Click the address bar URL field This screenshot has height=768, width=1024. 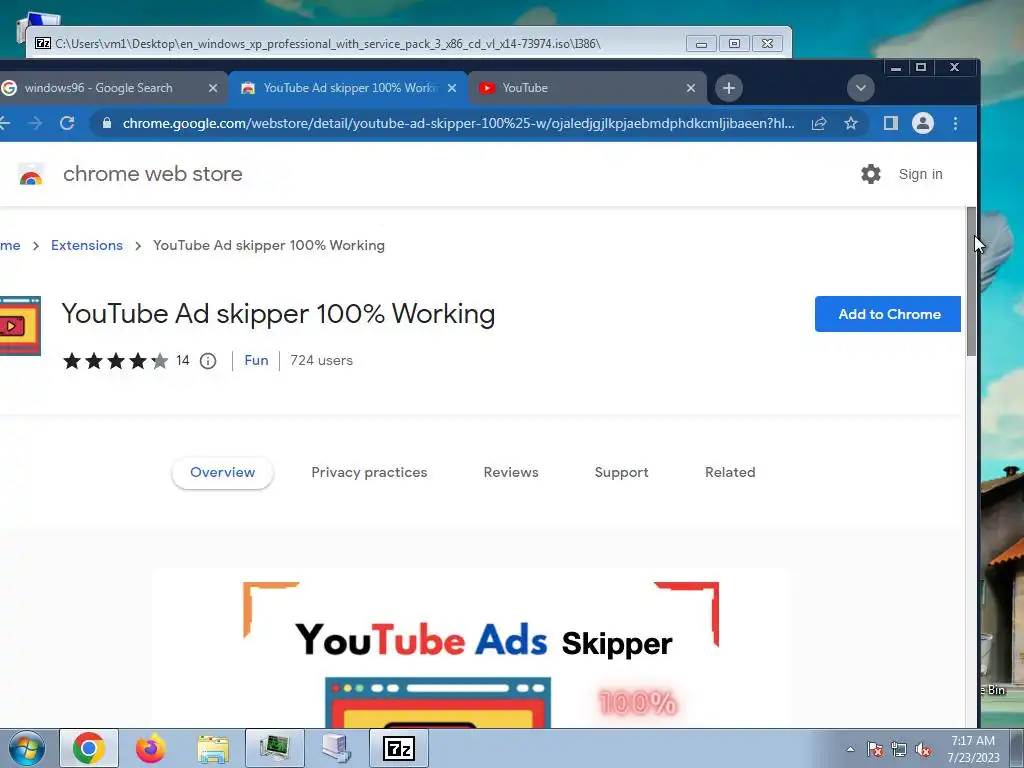[x=458, y=123]
